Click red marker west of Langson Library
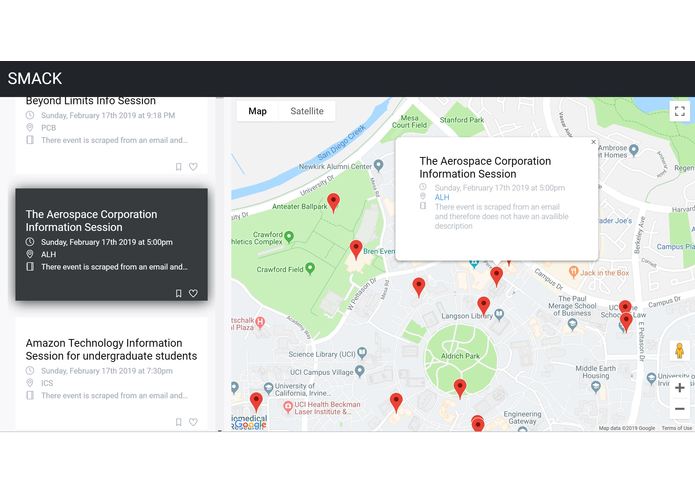 pos(419,287)
